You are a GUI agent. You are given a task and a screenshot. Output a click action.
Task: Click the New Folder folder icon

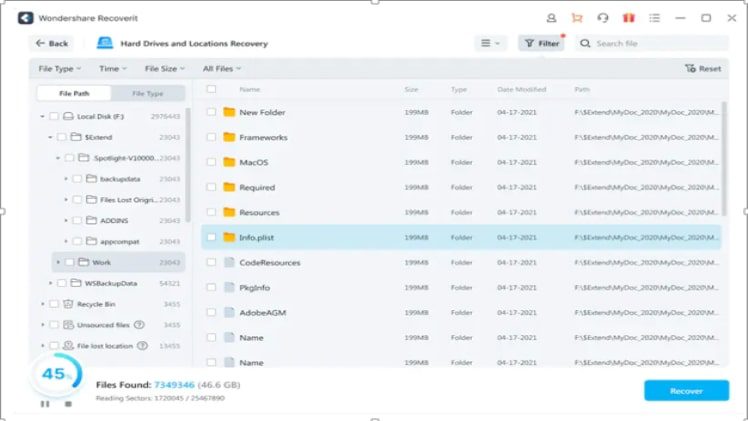[229, 112]
